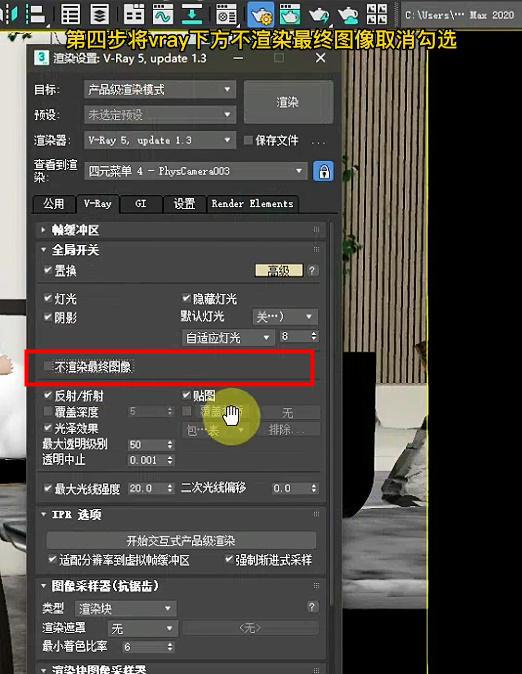Open the 渲染器 V-Ray renderer dropdown
Viewport: 522px width, 674px height.
coord(160,140)
